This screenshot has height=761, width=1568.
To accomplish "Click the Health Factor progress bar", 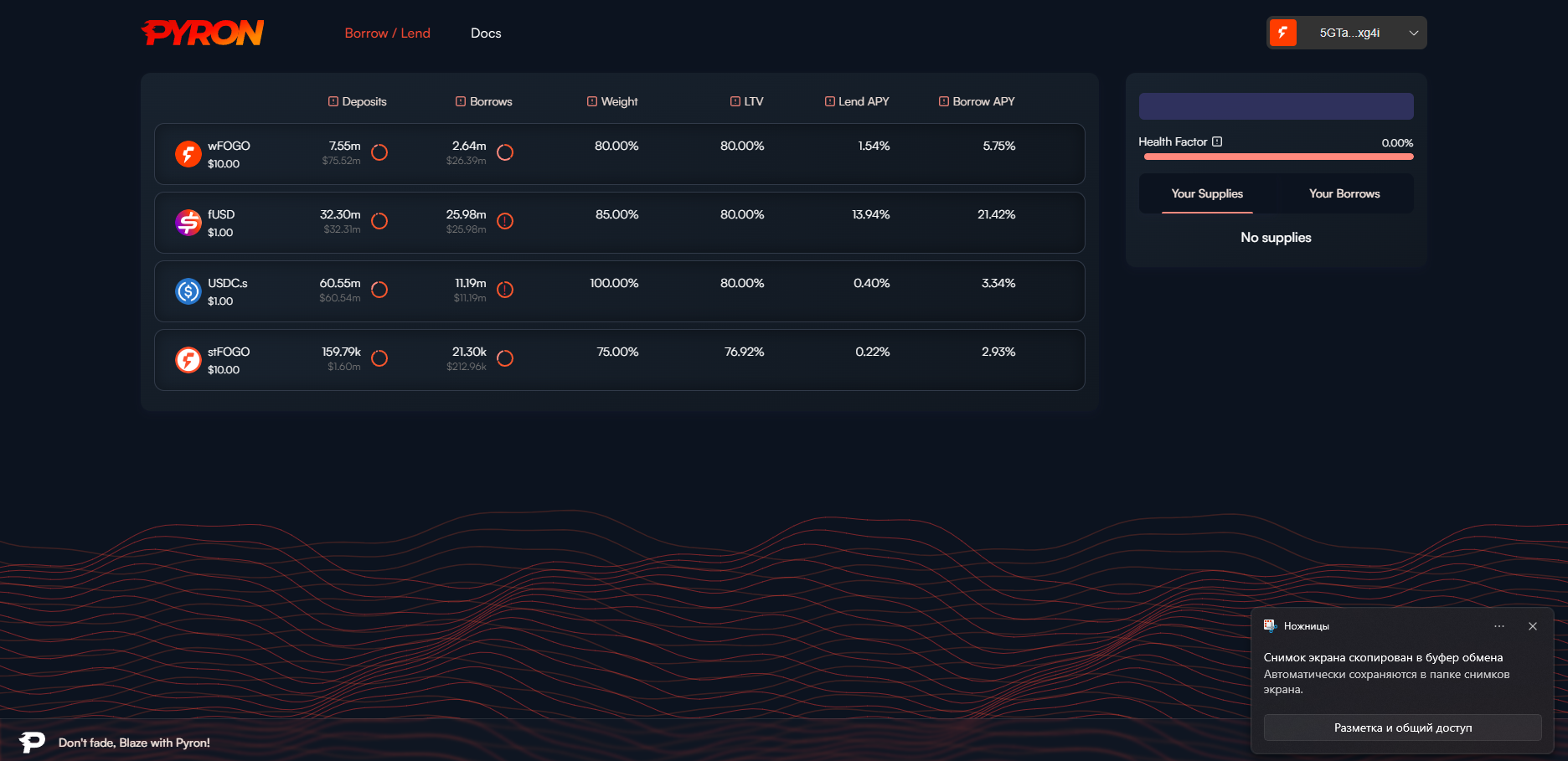I will point(1278,157).
